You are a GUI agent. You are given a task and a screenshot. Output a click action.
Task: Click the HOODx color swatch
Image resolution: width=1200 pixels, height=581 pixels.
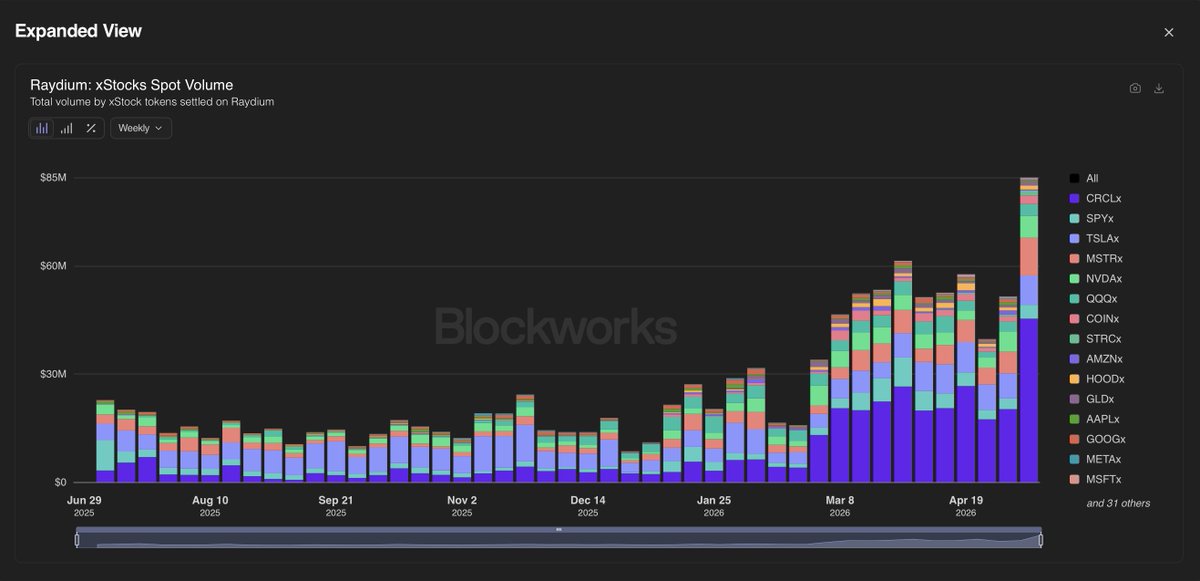point(1074,379)
